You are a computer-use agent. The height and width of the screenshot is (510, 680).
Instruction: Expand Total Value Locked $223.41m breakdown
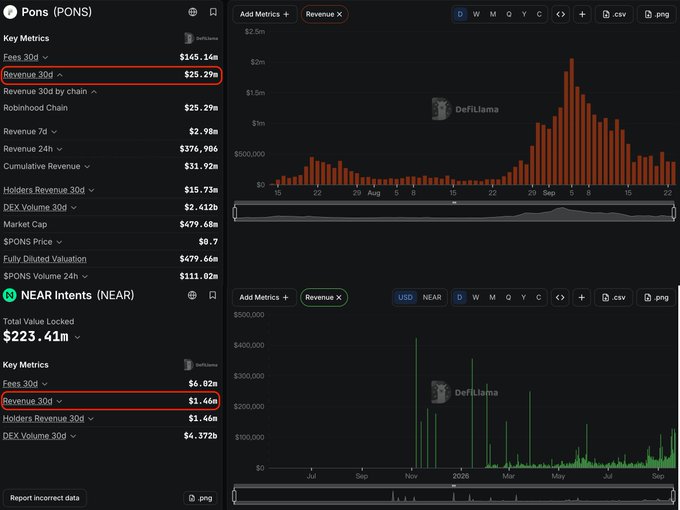(77, 337)
